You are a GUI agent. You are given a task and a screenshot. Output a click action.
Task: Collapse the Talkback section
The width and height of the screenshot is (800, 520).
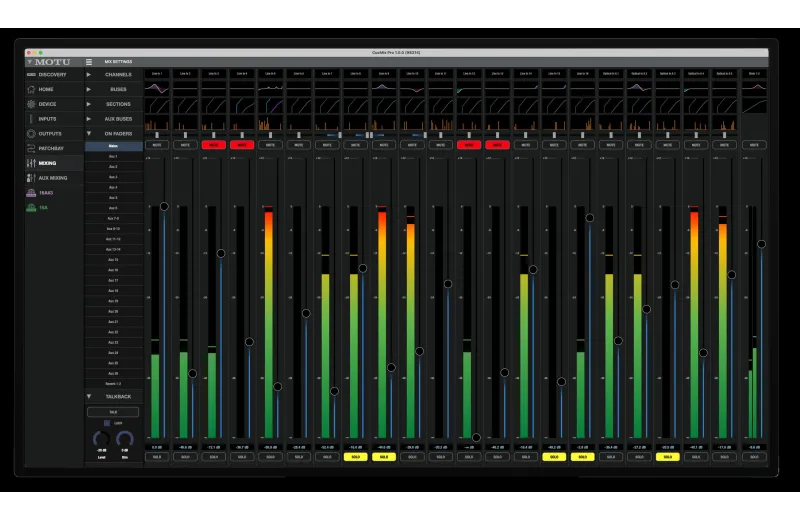[x=89, y=397]
